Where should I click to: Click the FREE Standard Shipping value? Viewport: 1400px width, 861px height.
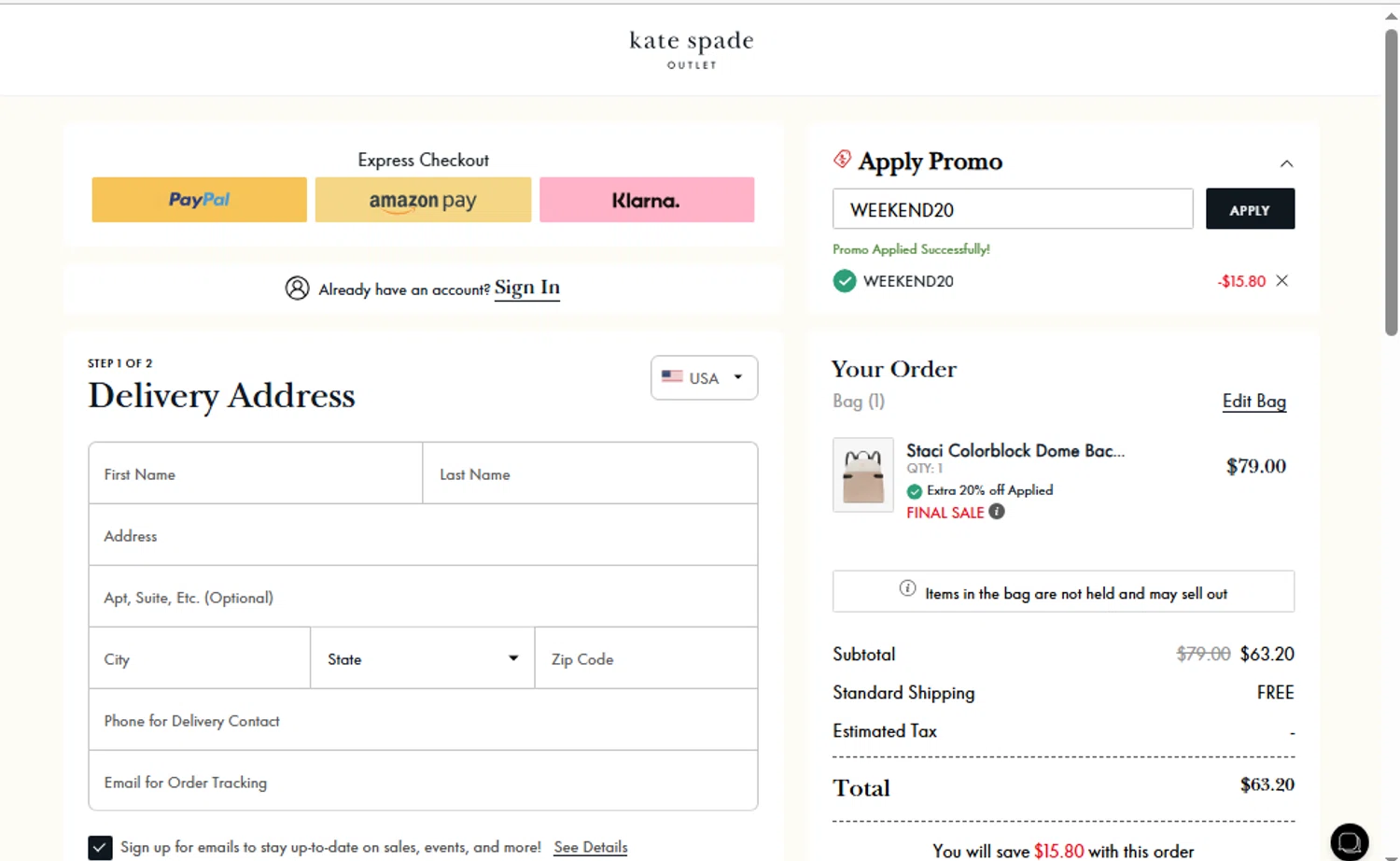tap(1275, 692)
